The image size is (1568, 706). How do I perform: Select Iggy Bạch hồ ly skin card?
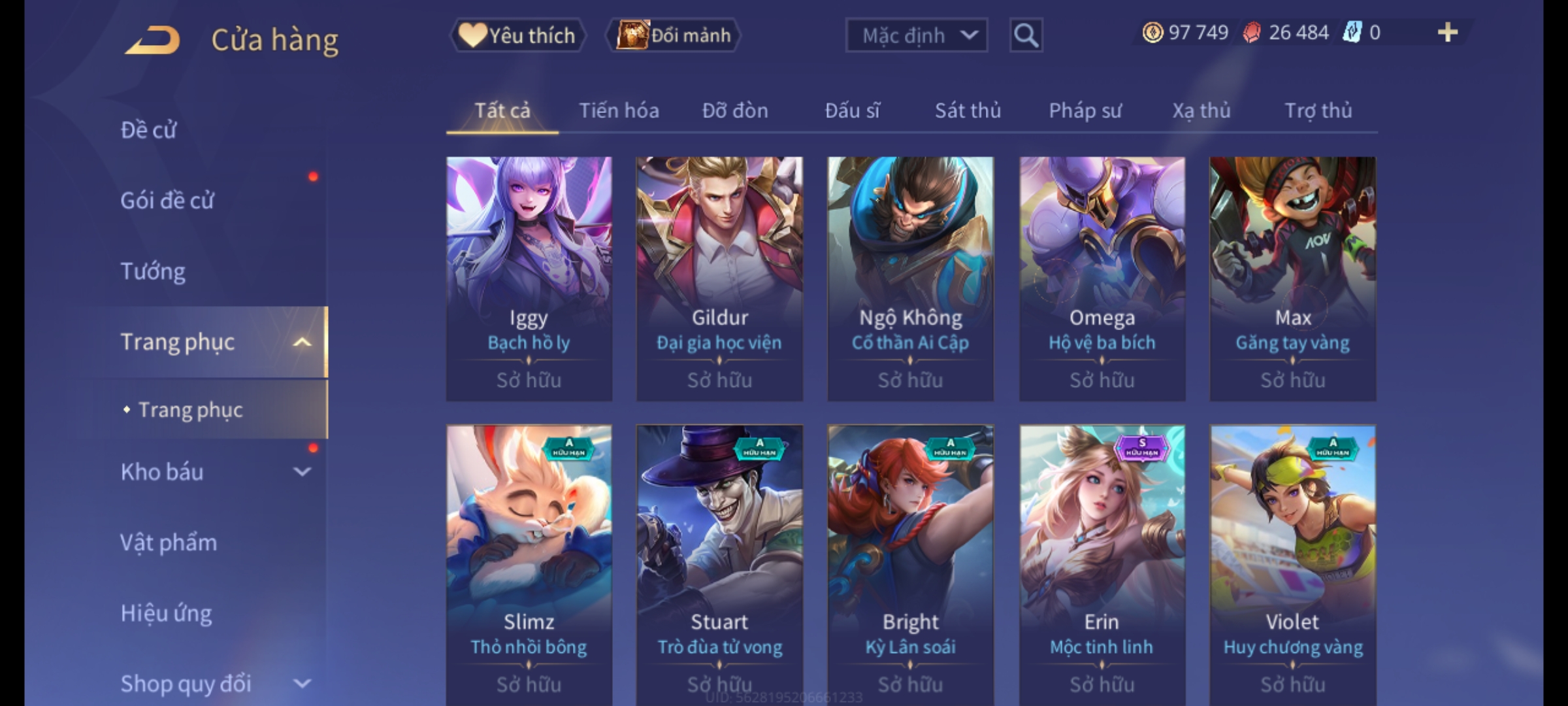[x=529, y=278]
